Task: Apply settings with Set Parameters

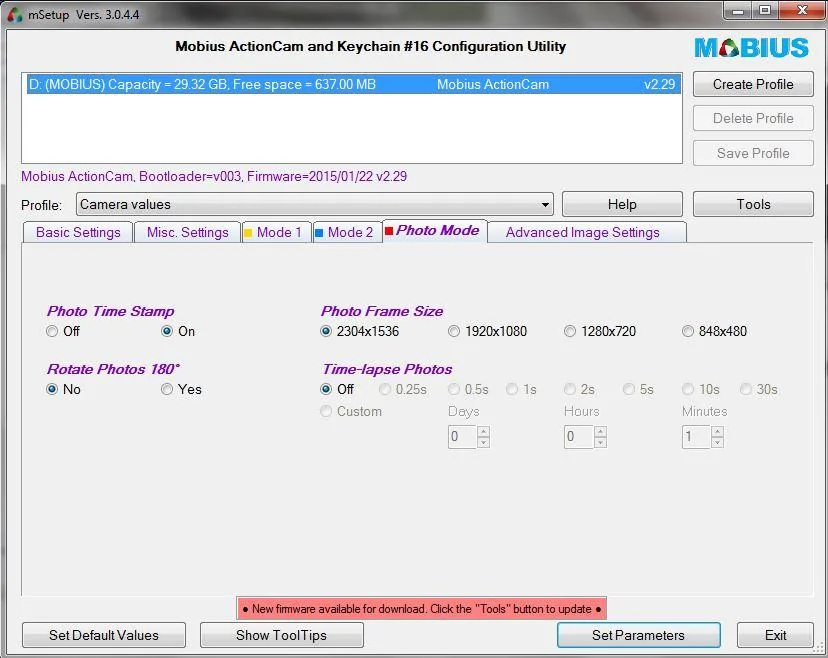Action: click(638, 635)
